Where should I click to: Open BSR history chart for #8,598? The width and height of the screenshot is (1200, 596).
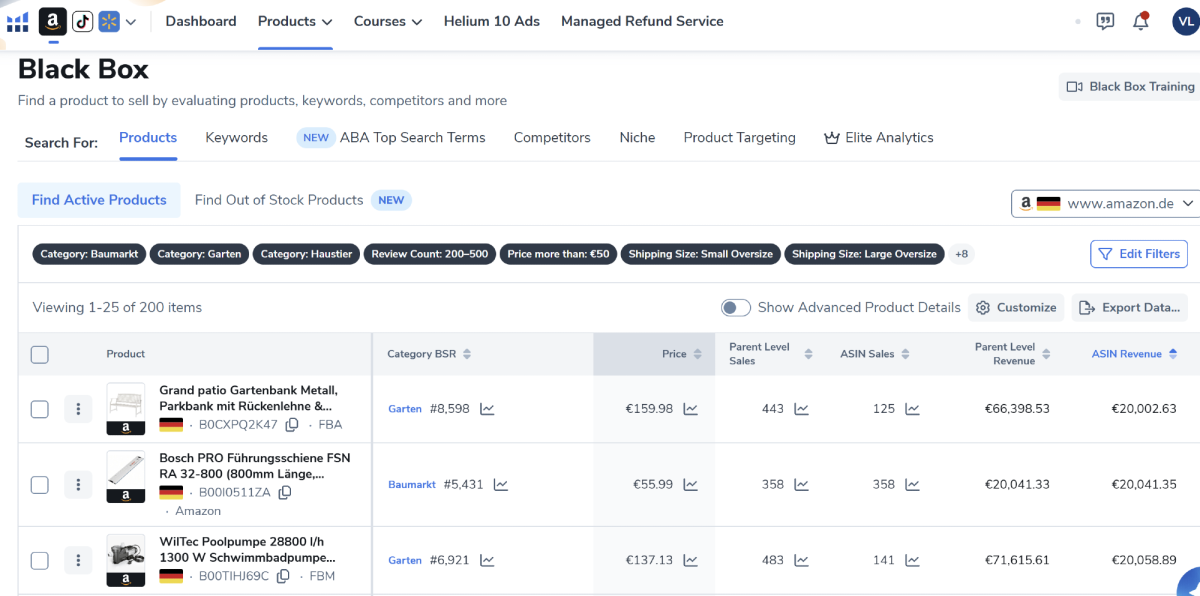pos(487,409)
